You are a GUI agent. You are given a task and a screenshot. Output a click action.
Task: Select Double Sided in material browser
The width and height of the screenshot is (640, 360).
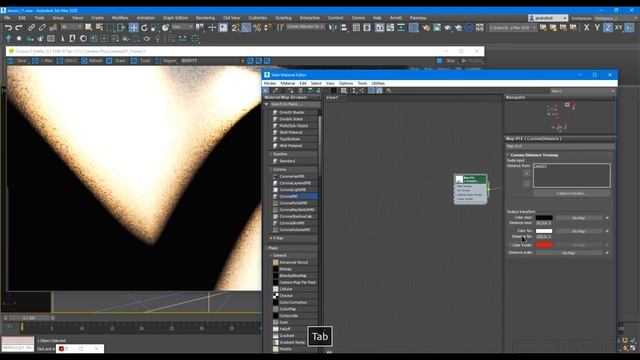[x=295, y=119]
